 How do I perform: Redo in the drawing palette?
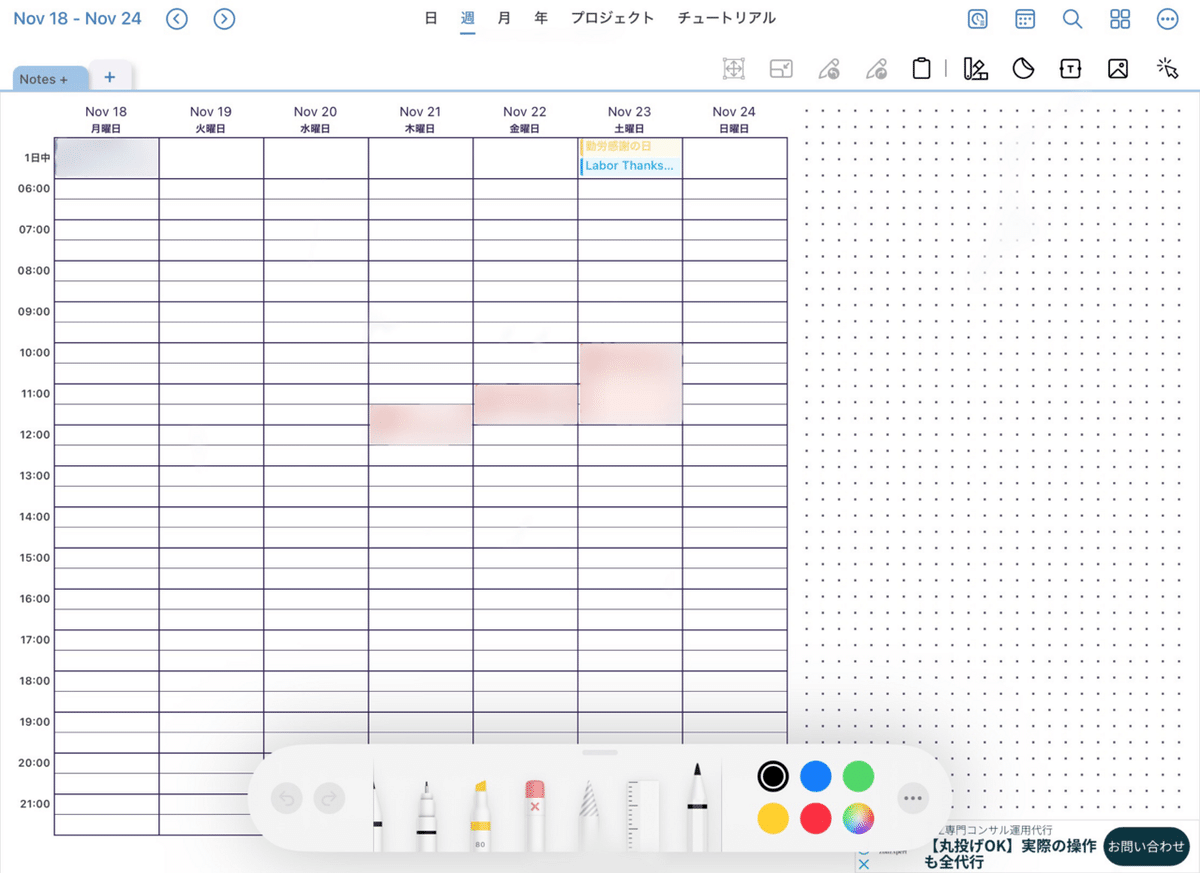[x=329, y=798]
